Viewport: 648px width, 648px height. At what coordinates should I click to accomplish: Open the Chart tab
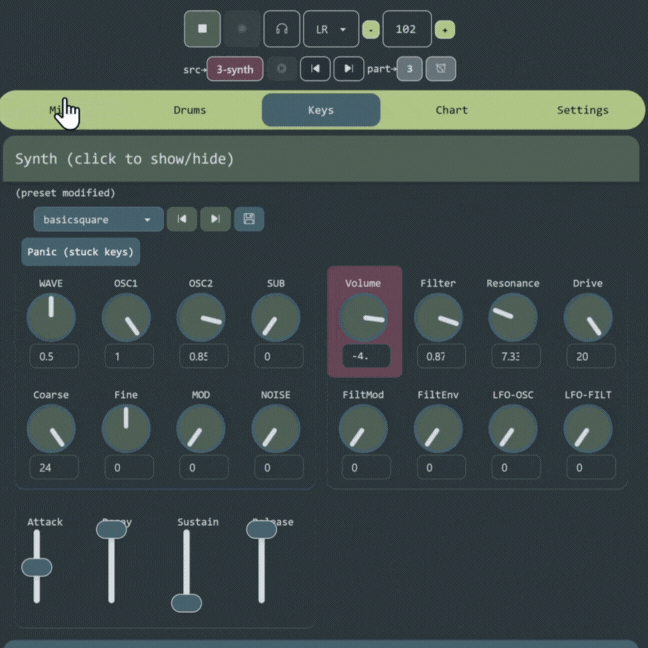[x=451, y=110]
